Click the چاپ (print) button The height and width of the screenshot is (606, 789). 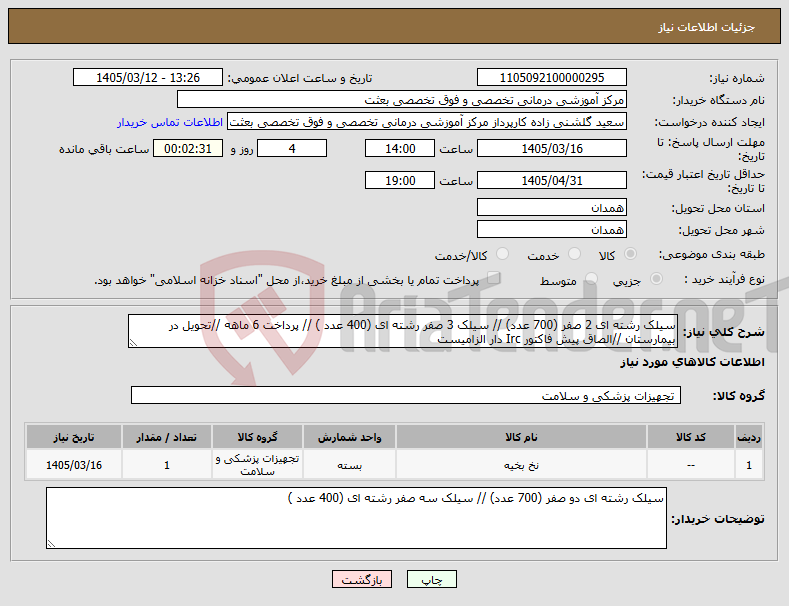432,579
